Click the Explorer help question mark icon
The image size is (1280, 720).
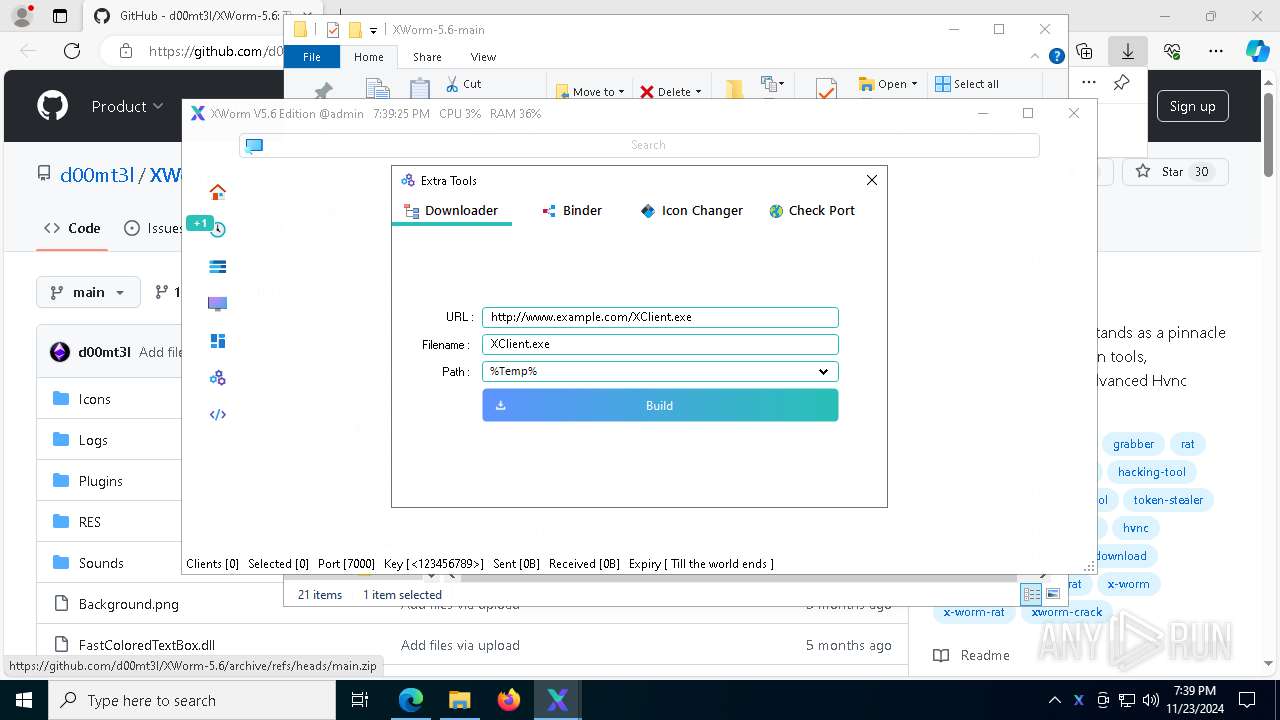click(x=1056, y=57)
